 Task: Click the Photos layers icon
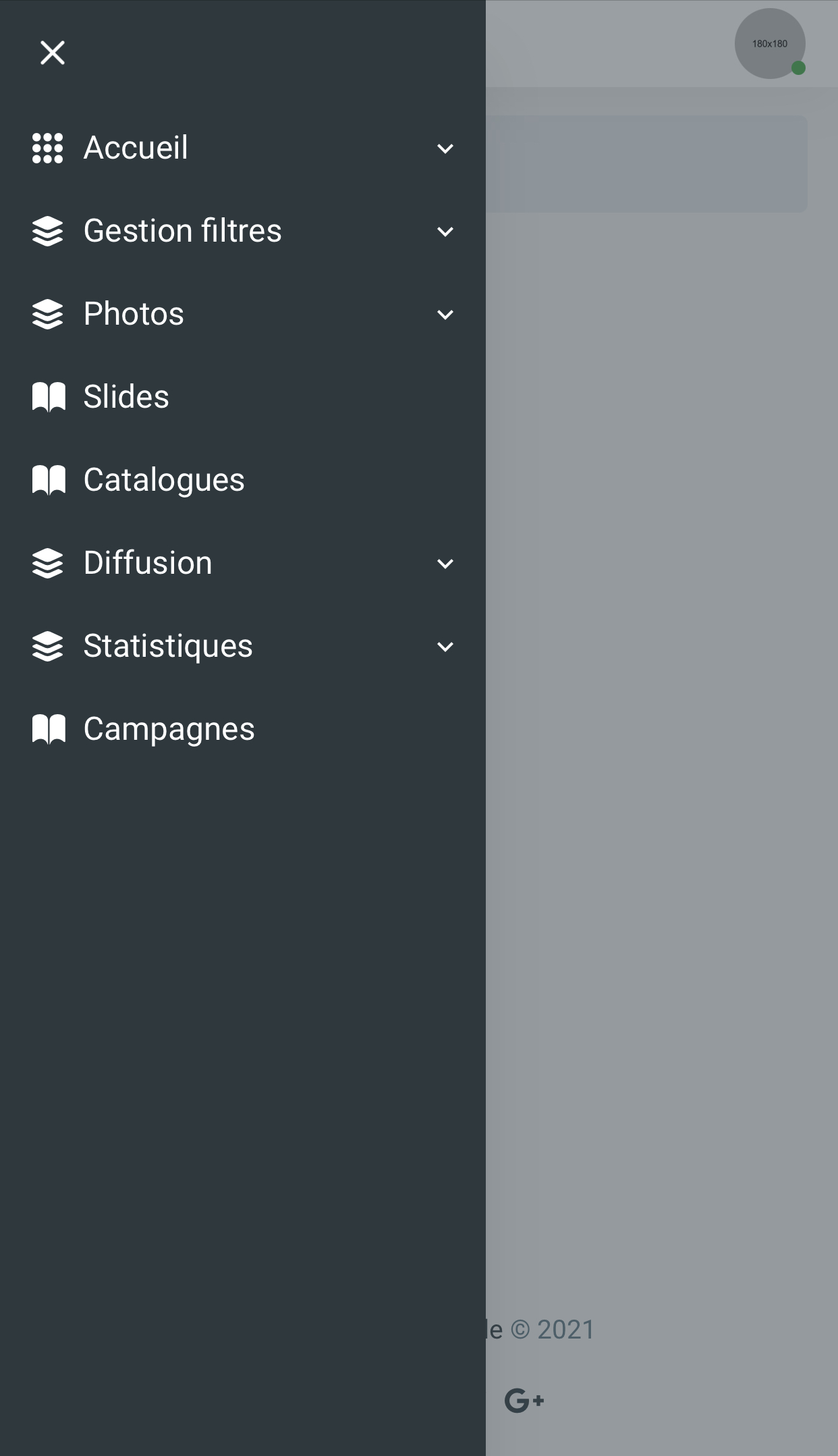pos(47,315)
